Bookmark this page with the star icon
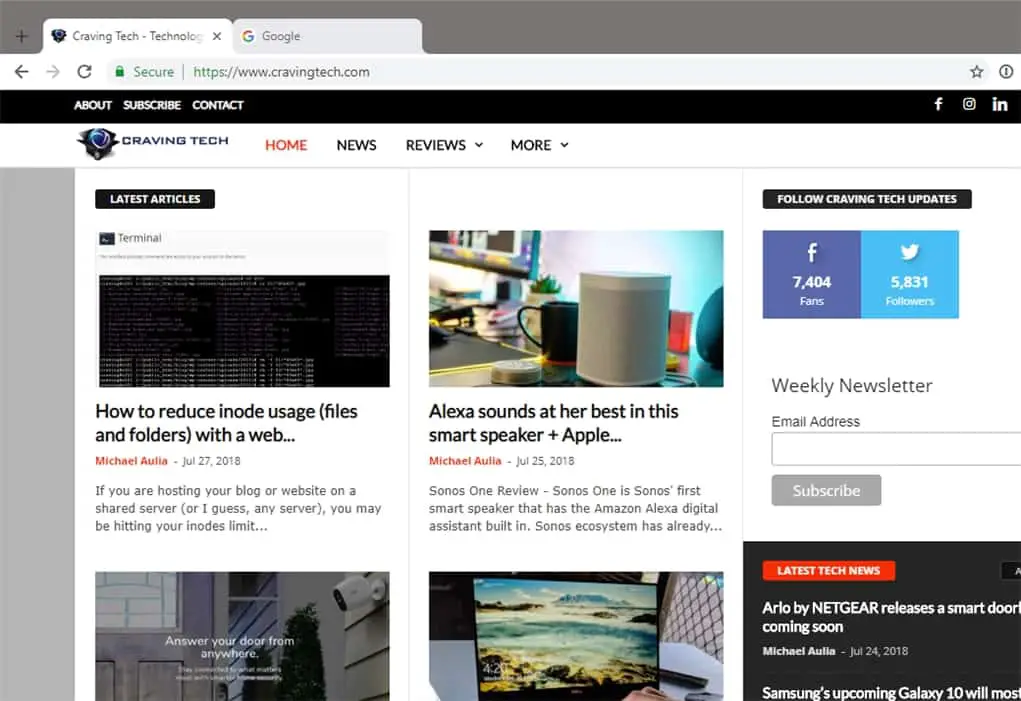Image resolution: width=1021 pixels, height=701 pixels. point(976,72)
